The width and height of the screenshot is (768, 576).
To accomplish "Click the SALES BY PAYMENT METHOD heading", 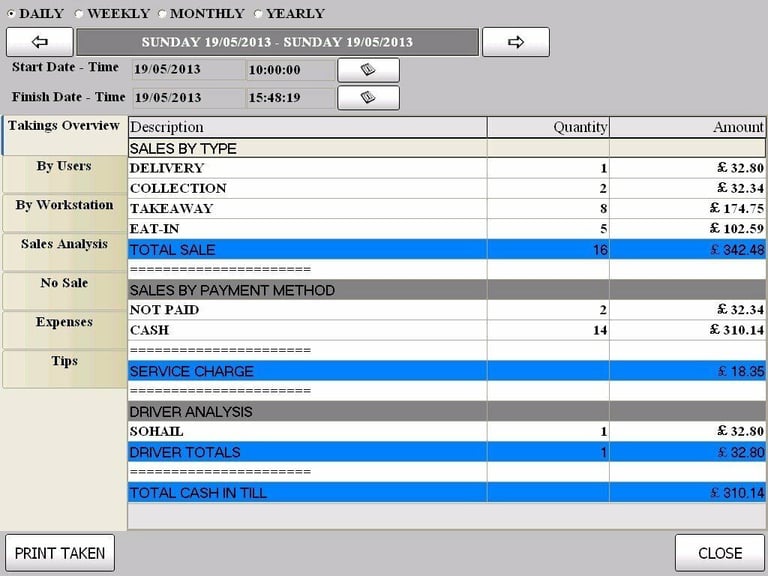I will tap(447, 290).
